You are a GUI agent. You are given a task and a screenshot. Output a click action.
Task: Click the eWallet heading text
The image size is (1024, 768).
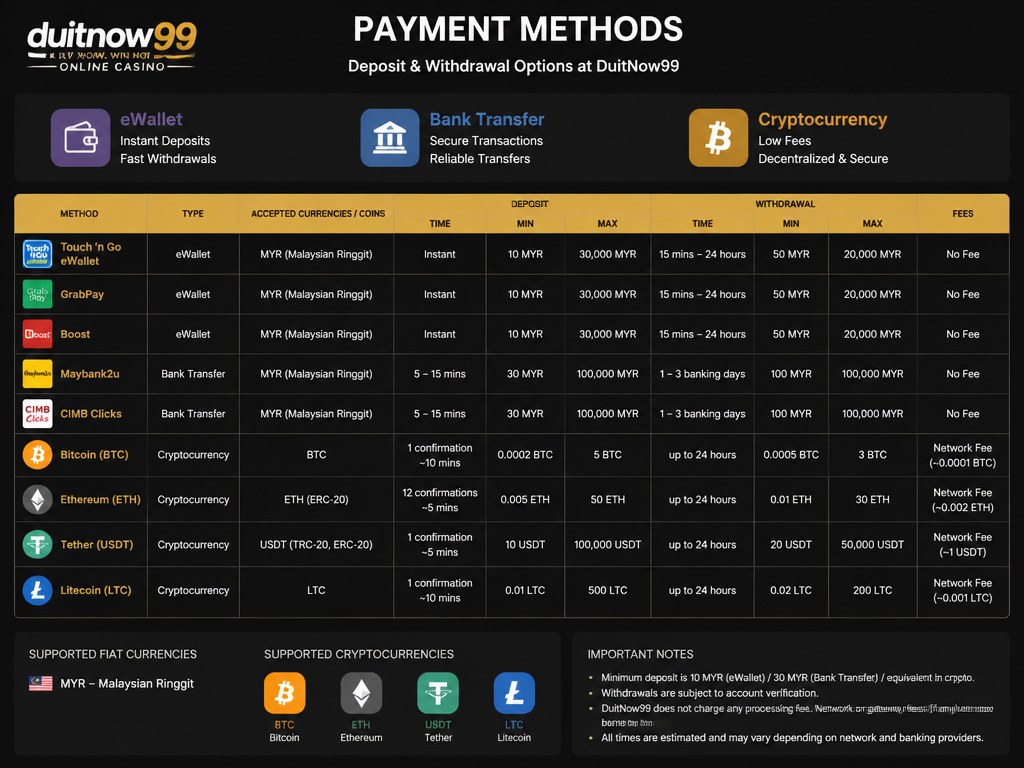click(x=151, y=120)
